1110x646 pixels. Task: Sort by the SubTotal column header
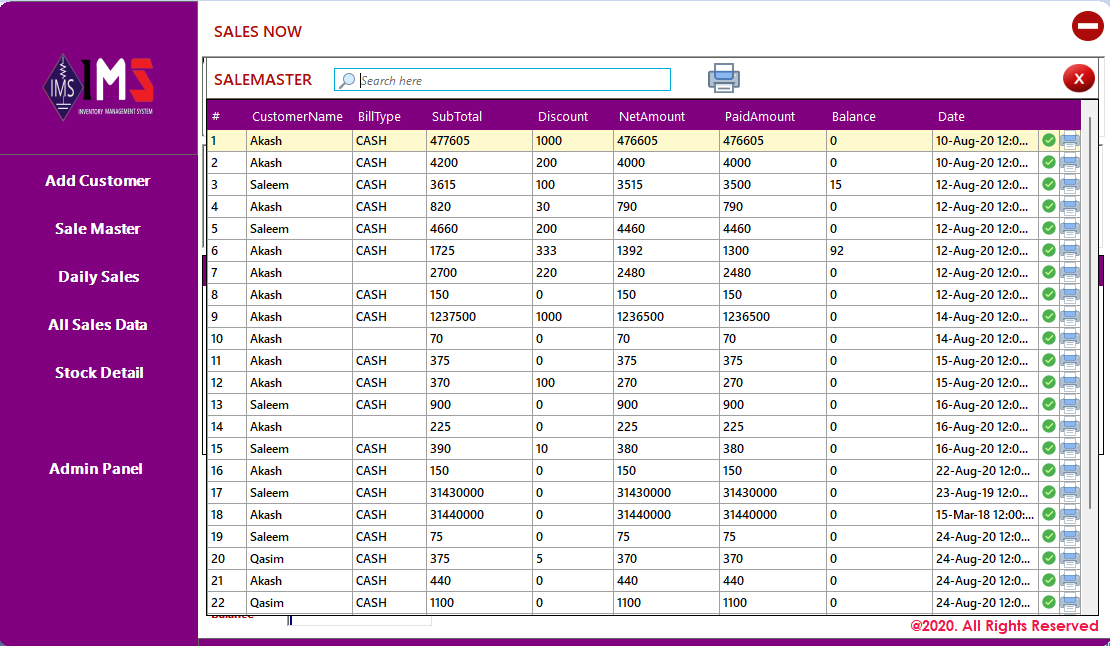coord(457,117)
